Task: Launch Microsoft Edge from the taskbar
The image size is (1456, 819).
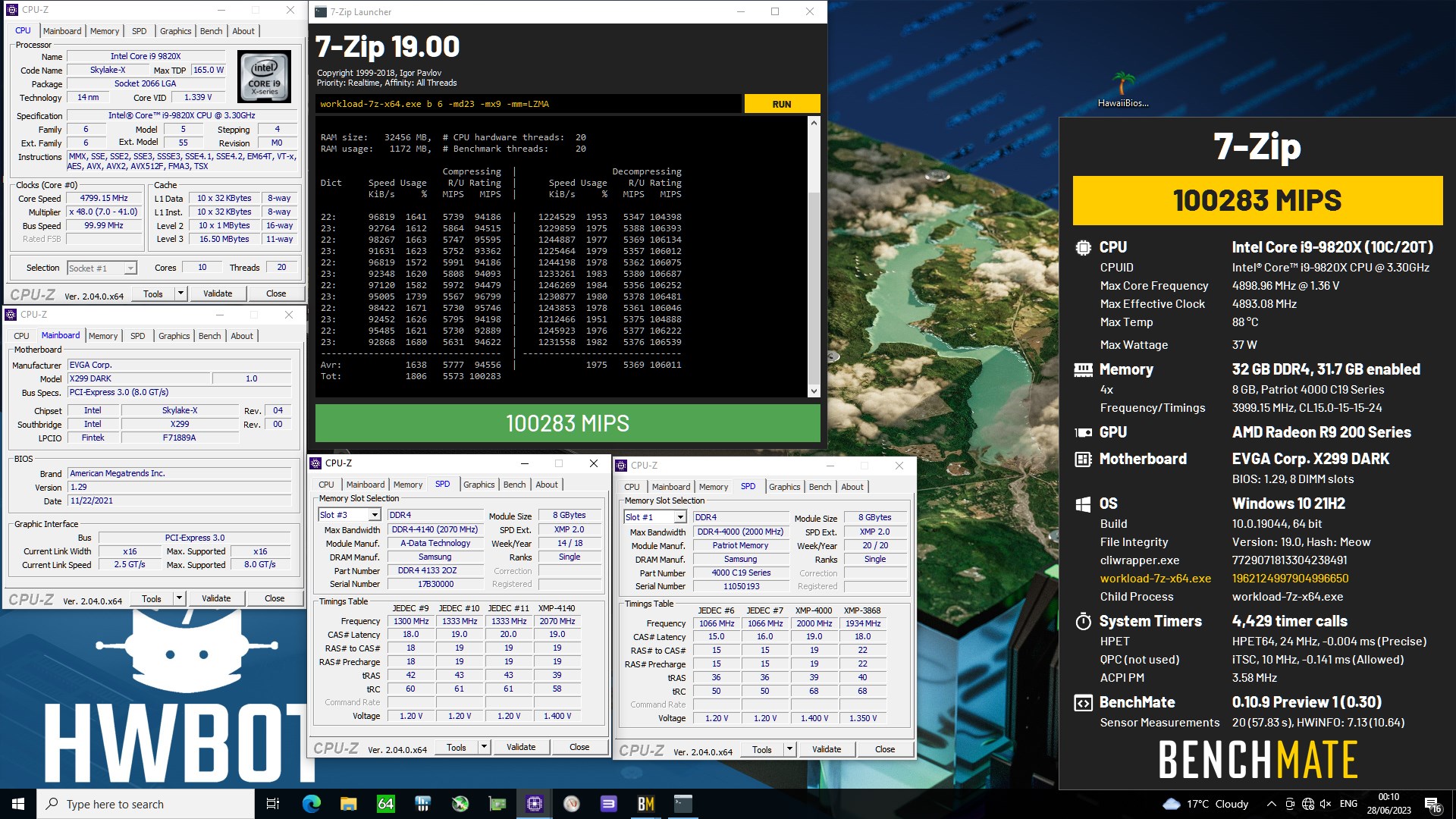Action: pos(311,804)
